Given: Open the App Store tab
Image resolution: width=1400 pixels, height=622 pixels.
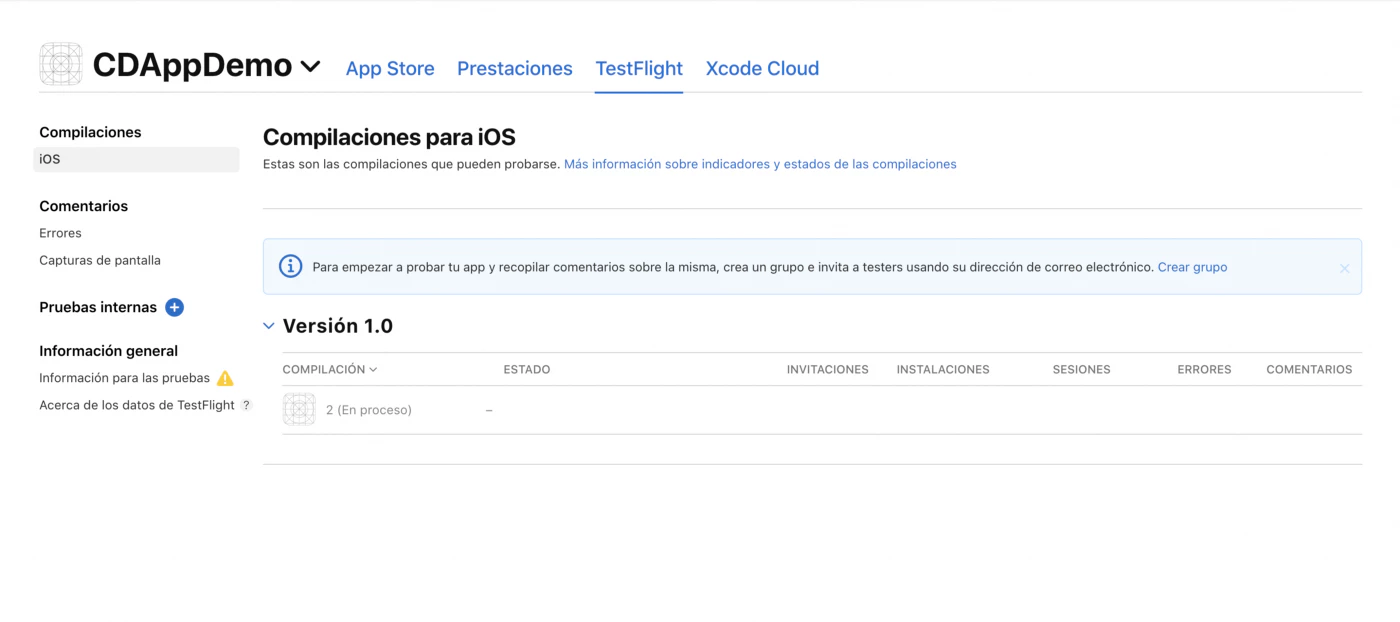Looking at the screenshot, I should click(x=390, y=68).
